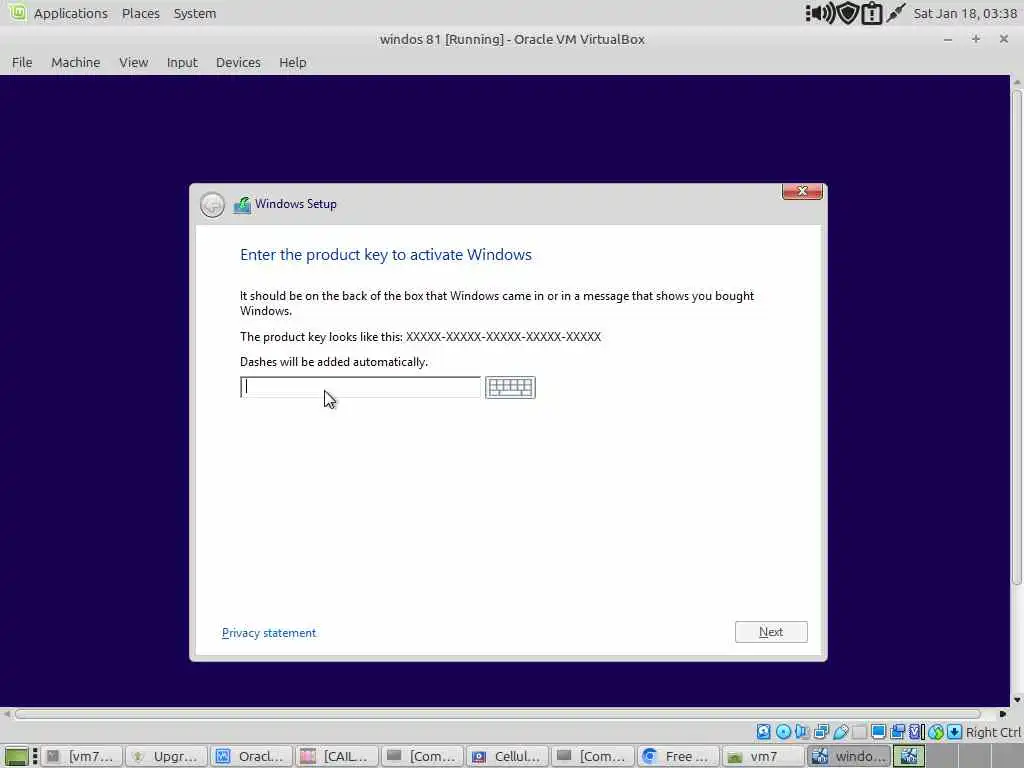Click the shield security tray icon
The image size is (1024, 768).
(848, 13)
